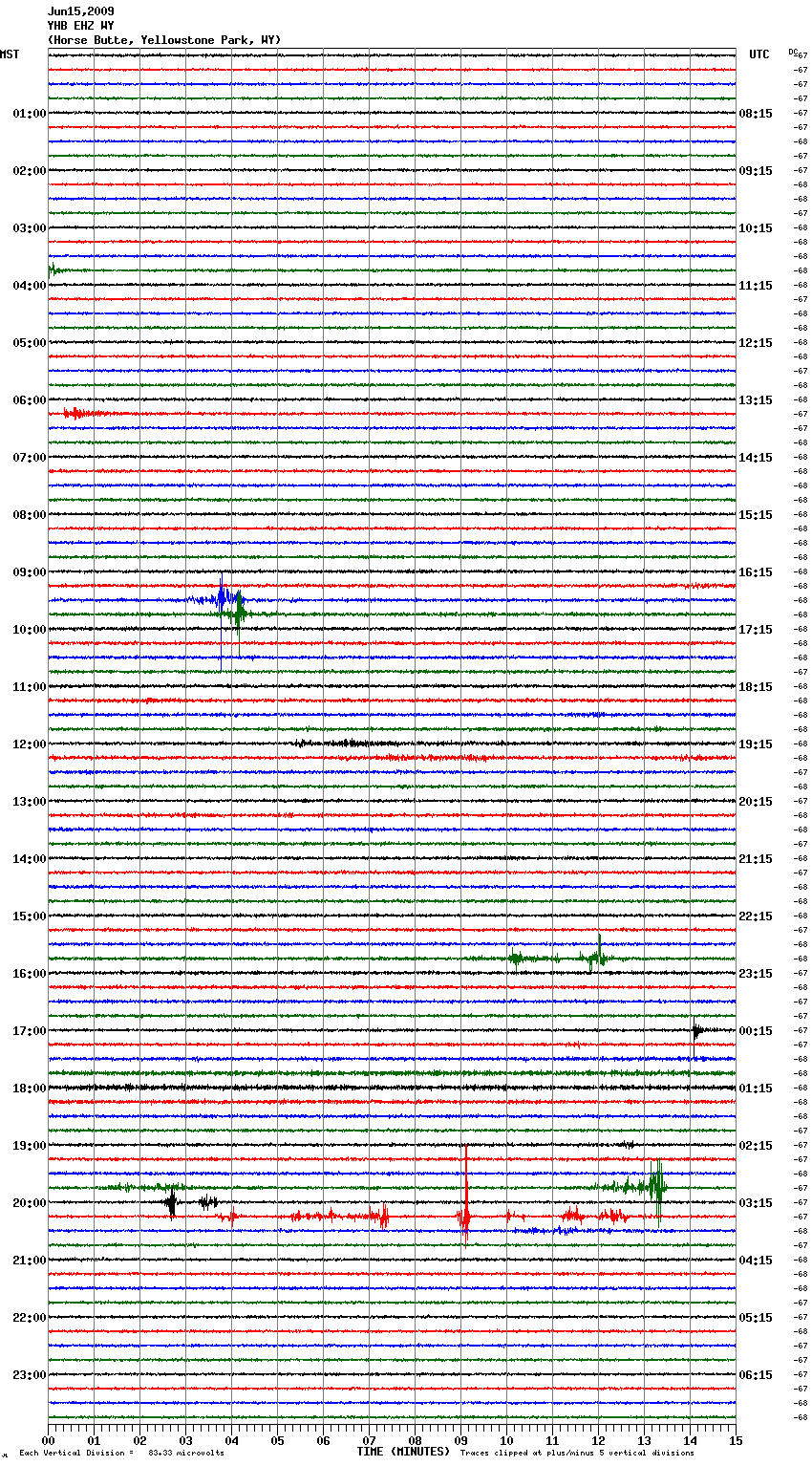Pick the 06:00 MST time label
Image resolution: width=812 pixels, height=1466 pixels.
point(30,400)
